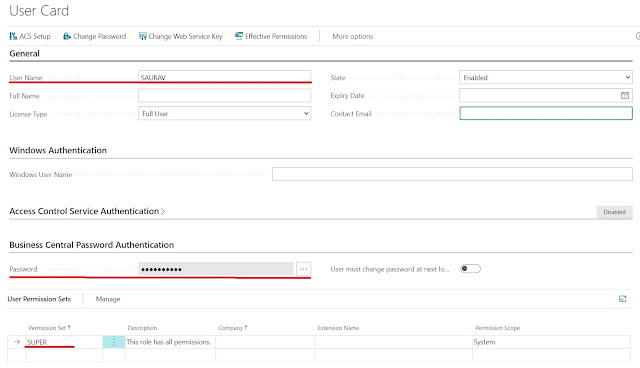Viewport: 640px width, 368px height.
Task: Click the Full Name field
Action: pos(224,95)
